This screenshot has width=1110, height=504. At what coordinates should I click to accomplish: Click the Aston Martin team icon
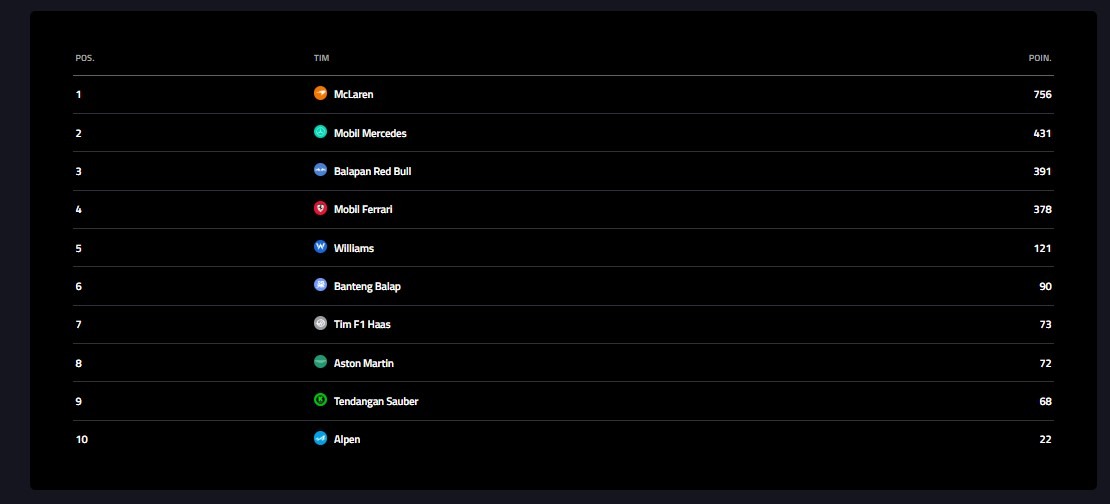320,362
